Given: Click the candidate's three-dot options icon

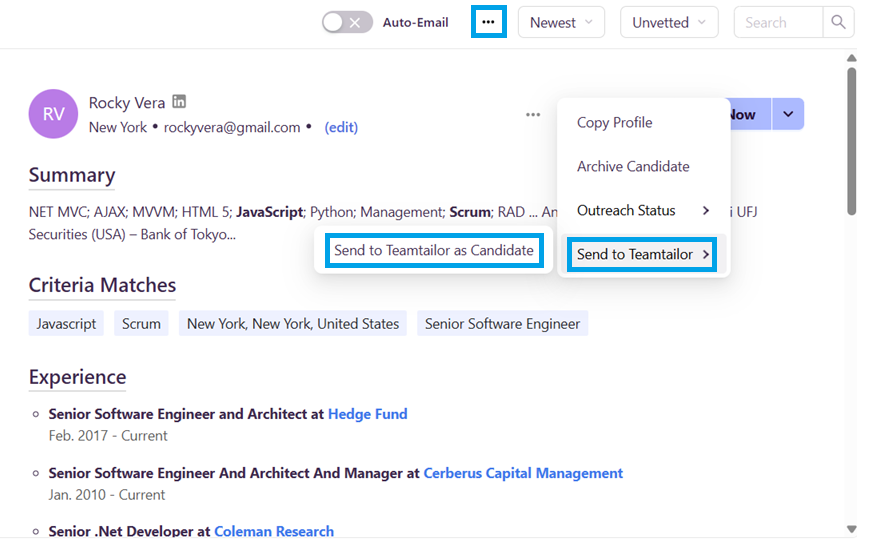Looking at the screenshot, I should pos(533,114).
